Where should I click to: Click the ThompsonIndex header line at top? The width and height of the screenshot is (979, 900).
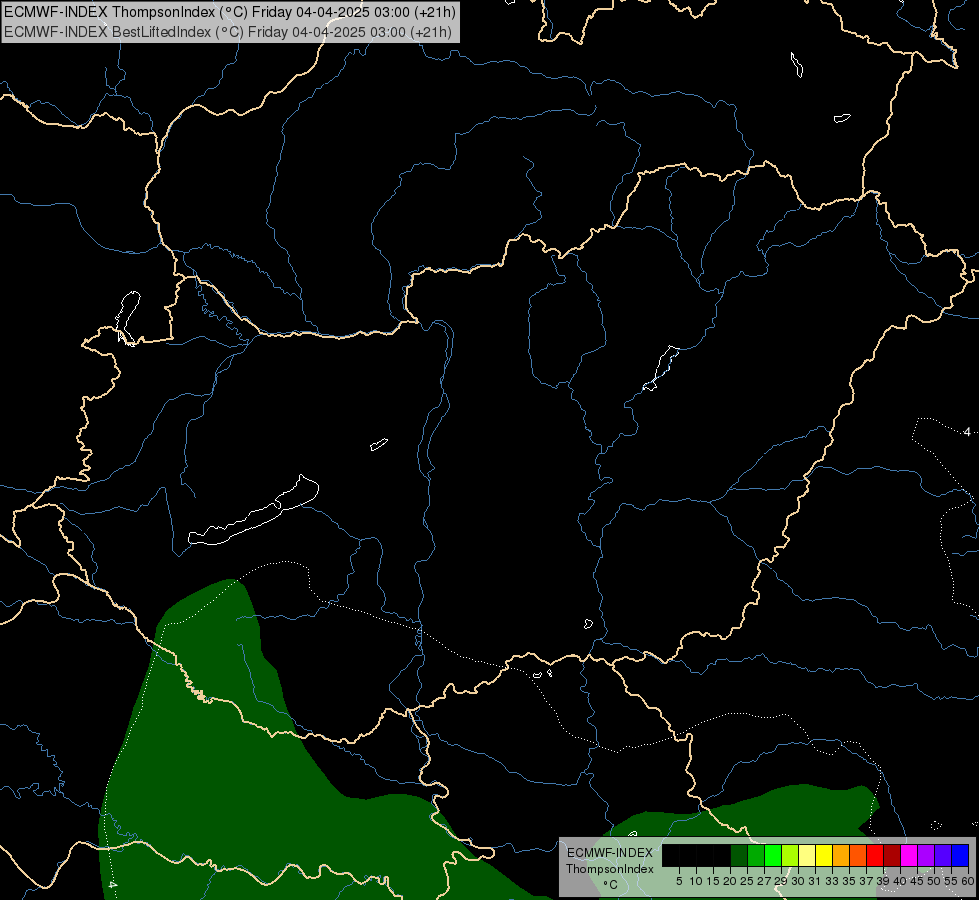230,12
